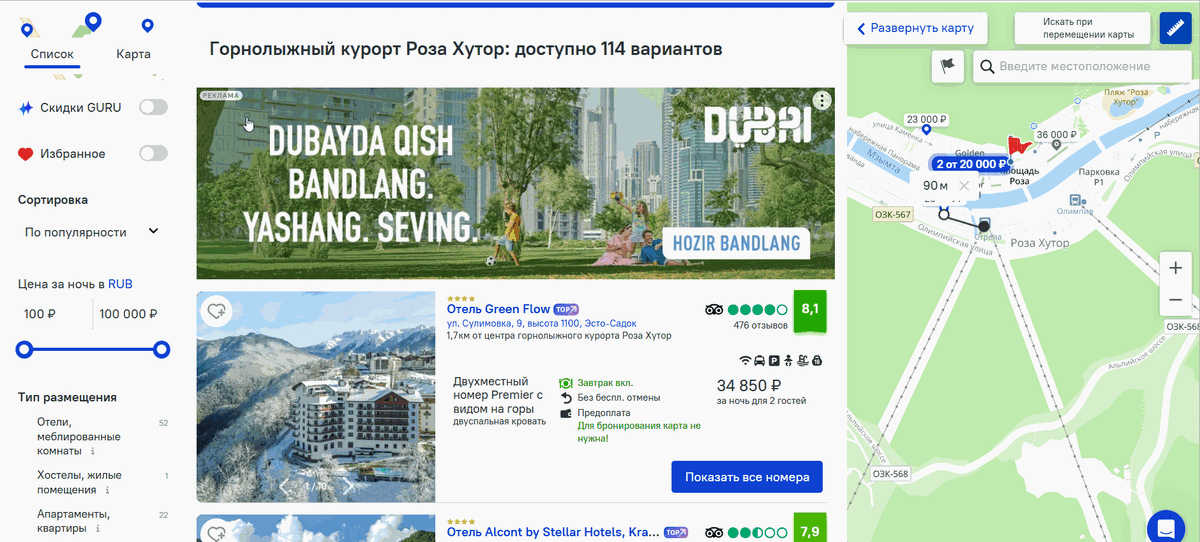Click the right price slider handle

161,350
